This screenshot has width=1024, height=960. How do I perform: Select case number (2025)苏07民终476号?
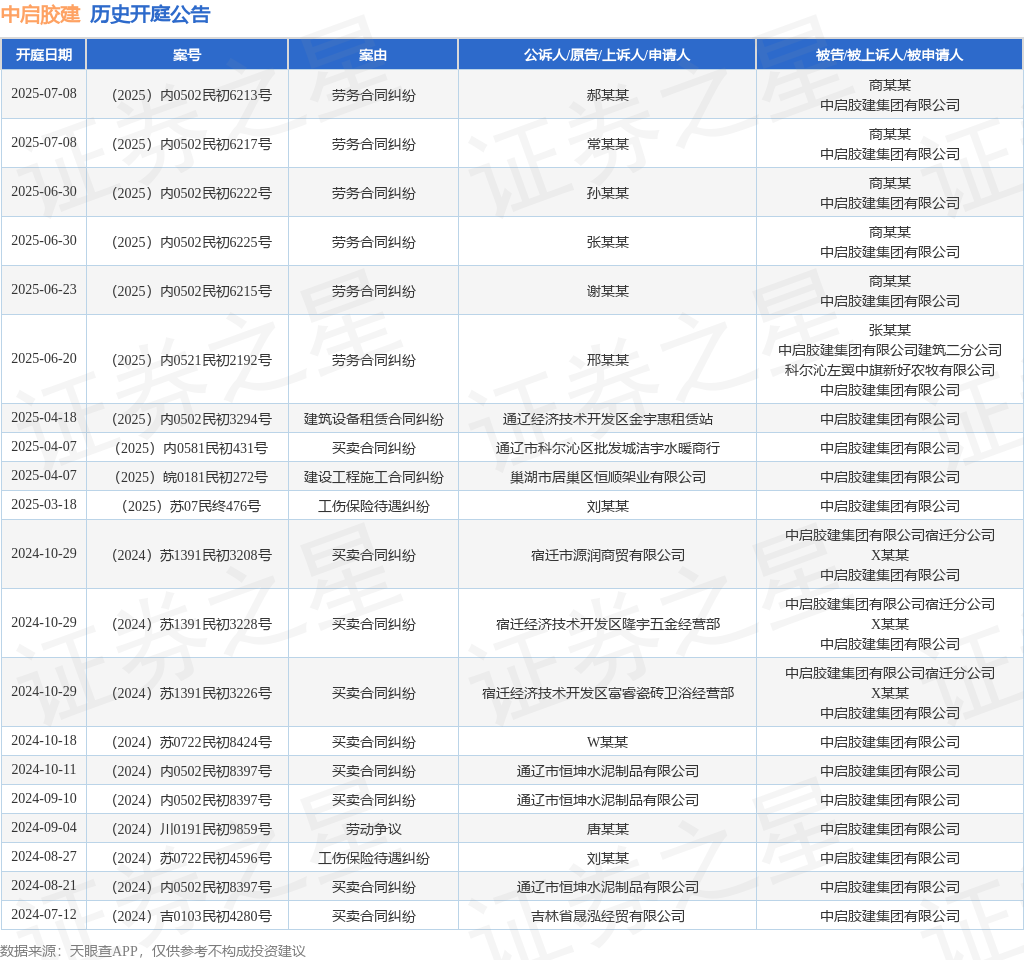[x=191, y=507]
